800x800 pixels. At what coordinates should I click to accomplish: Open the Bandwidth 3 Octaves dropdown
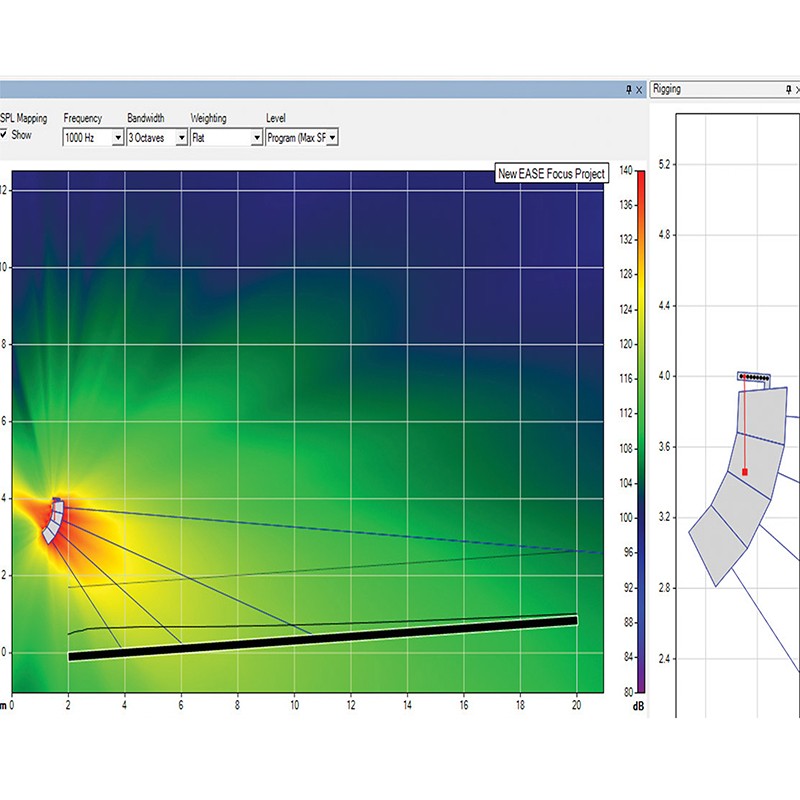pyautogui.click(x=157, y=137)
